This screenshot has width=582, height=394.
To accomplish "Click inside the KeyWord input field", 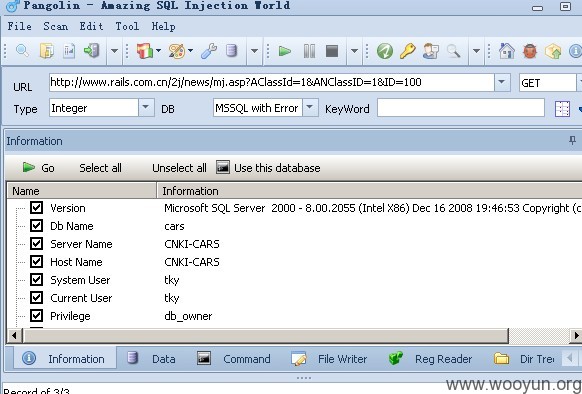I will click(461, 108).
